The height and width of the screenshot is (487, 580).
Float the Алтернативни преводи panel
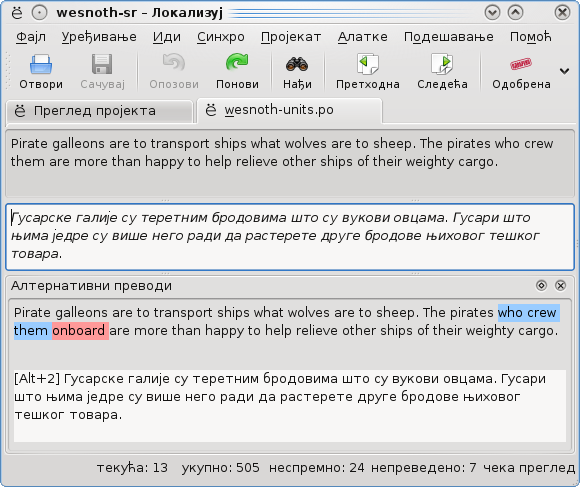(541, 285)
